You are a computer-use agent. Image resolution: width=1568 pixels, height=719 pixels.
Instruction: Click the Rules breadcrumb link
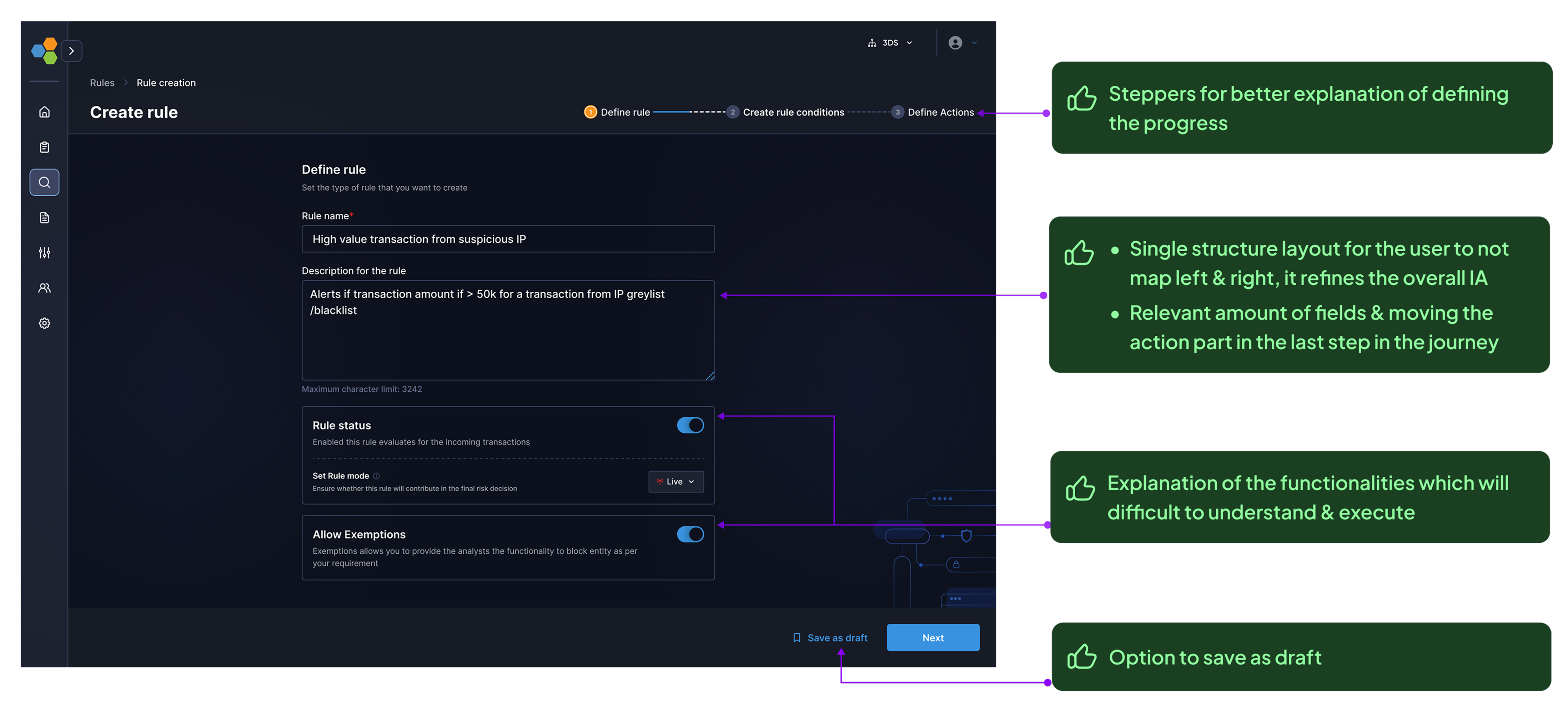click(x=102, y=83)
